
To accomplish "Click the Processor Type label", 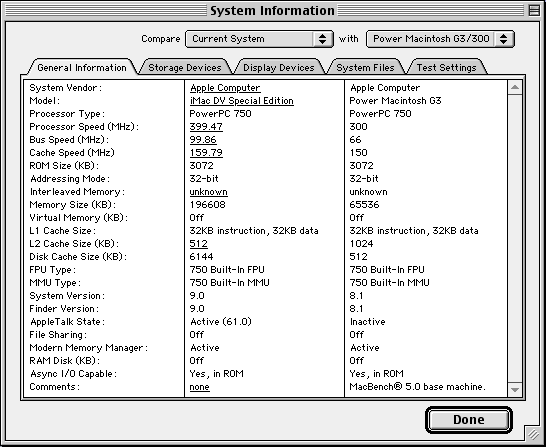I will click(67, 114).
